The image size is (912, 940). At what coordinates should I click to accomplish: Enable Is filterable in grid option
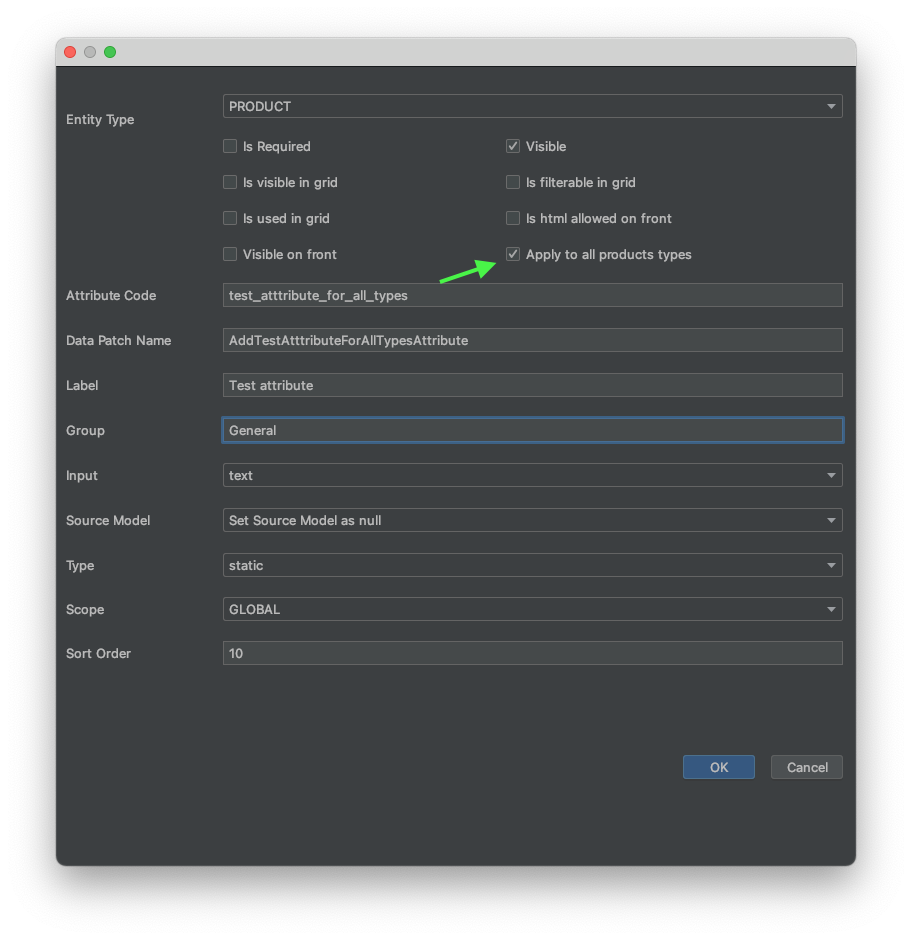point(513,182)
